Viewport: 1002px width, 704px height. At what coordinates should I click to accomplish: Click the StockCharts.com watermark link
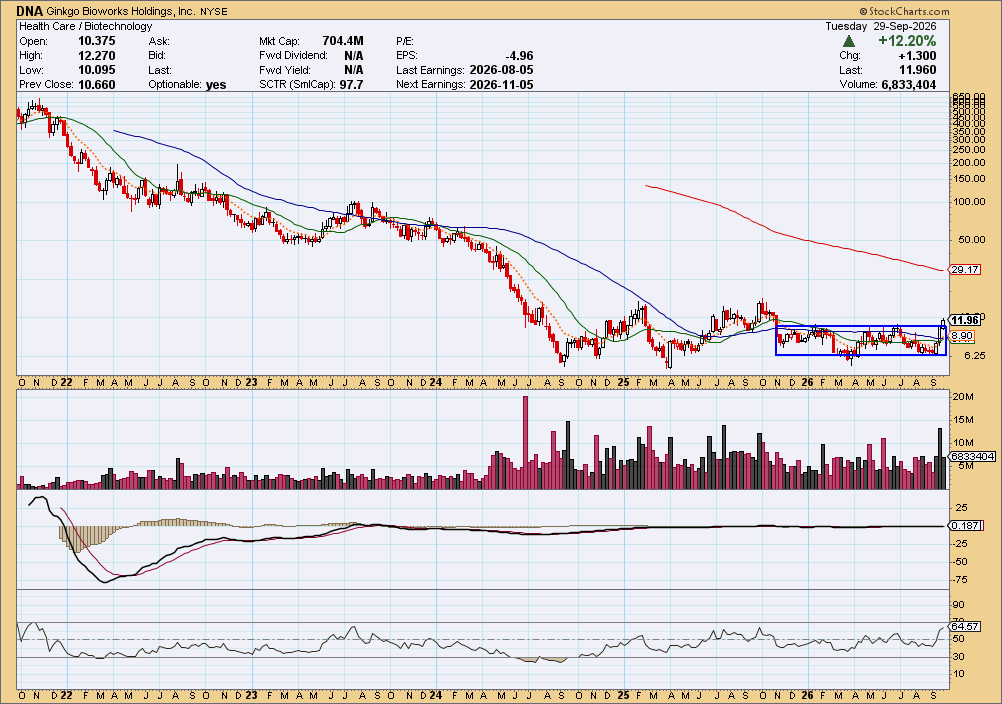(904, 11)
